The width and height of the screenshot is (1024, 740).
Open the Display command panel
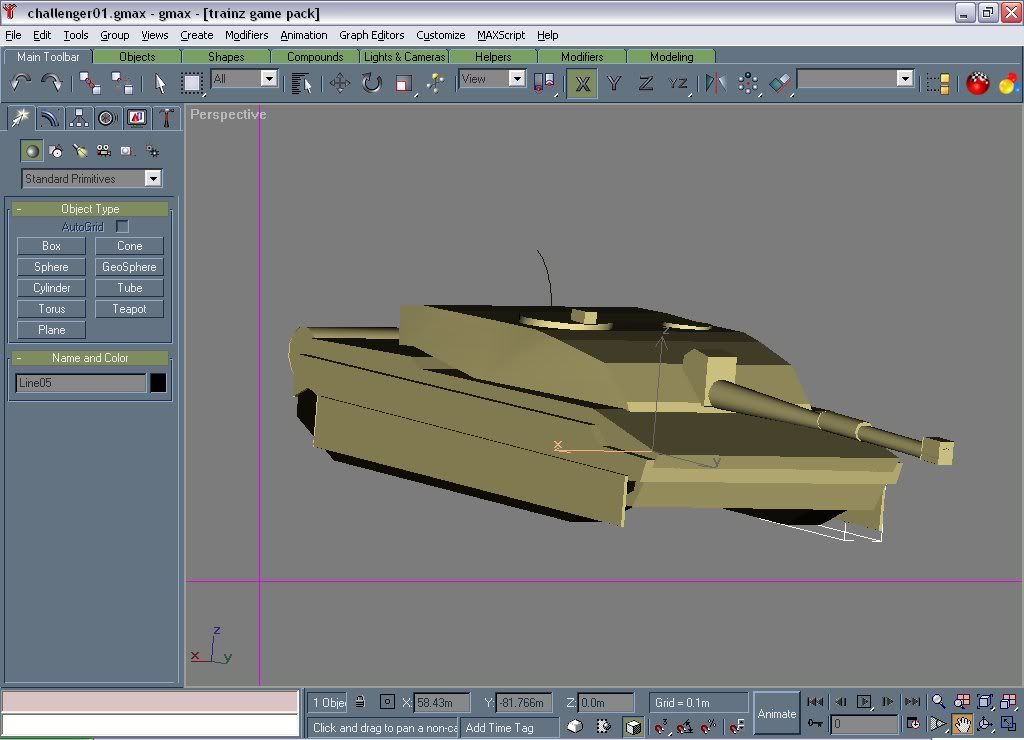pyautogui.click(x=136, y=118)
